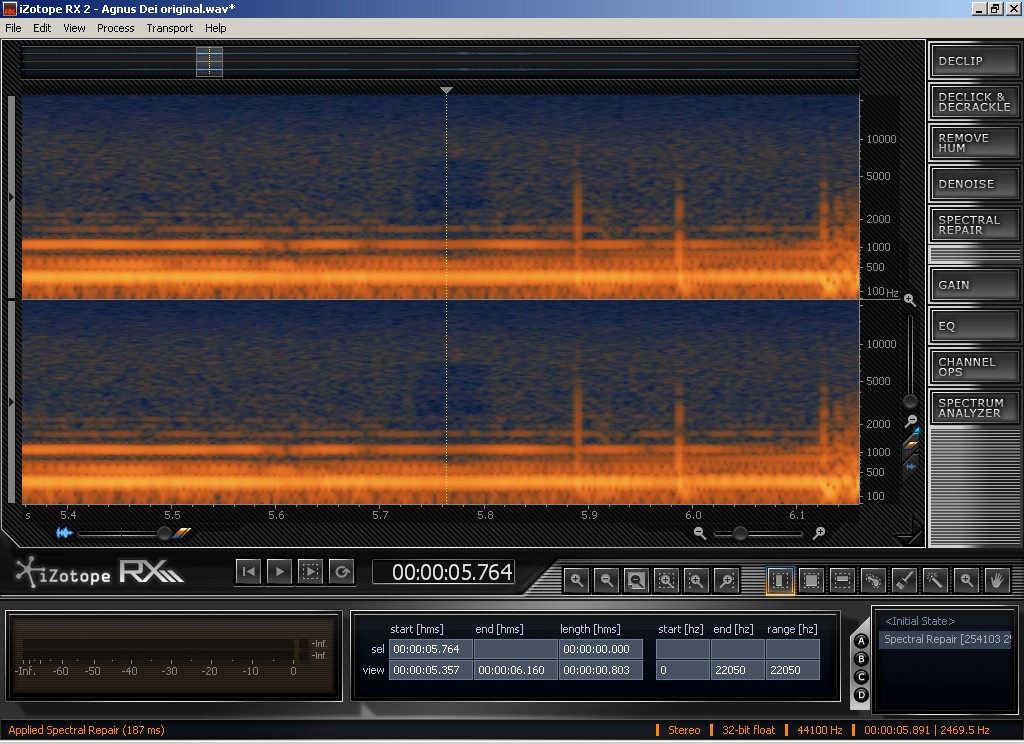
Task: Click the horizontal time zoom slider knob
Action: [x=740, y=534]
